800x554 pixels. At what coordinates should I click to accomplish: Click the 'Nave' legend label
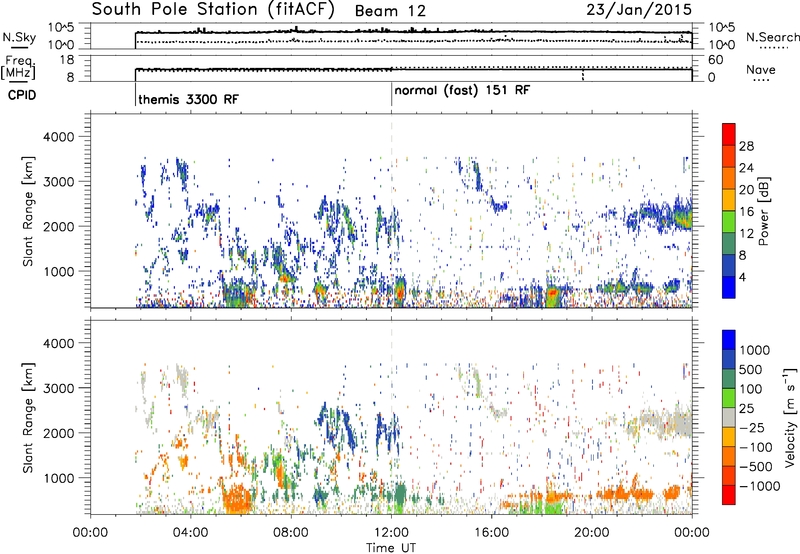tap(761, 69)
